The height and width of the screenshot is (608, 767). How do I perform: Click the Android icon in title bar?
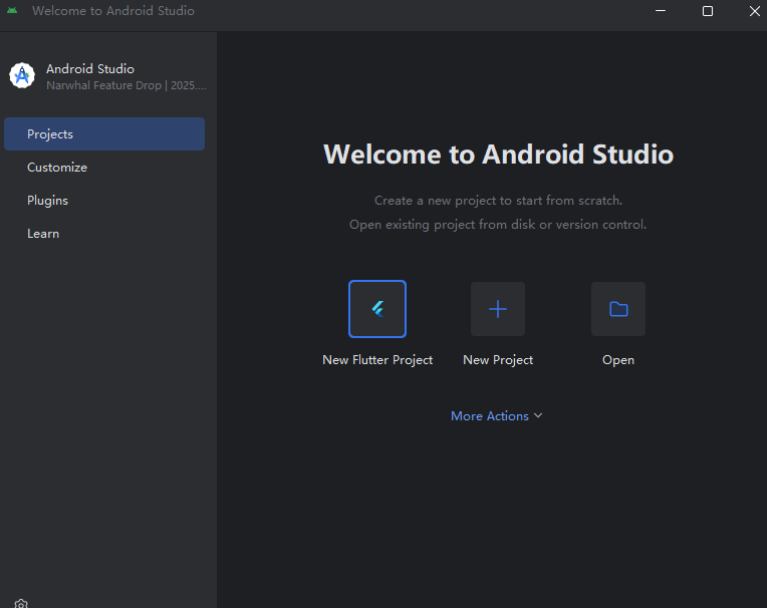(12, 10)
